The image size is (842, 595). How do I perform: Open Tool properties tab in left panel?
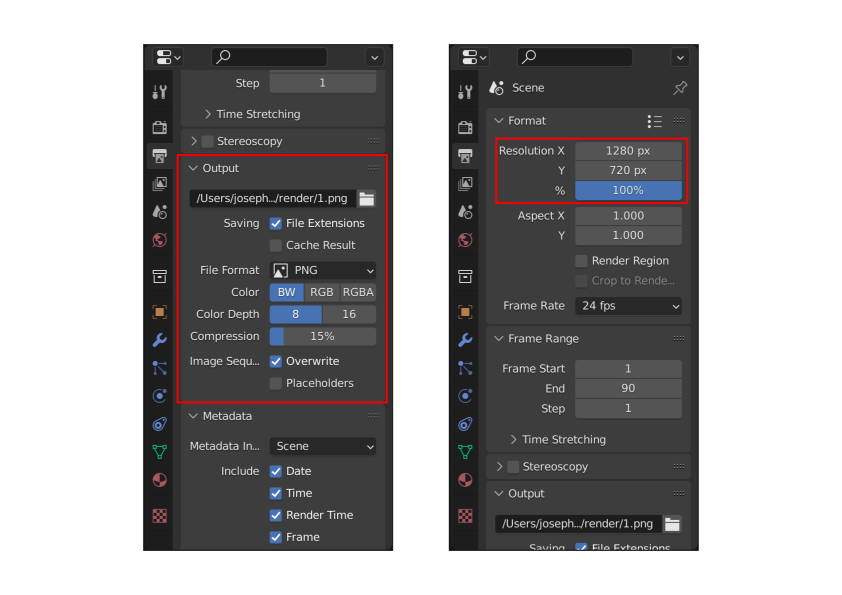159,92
